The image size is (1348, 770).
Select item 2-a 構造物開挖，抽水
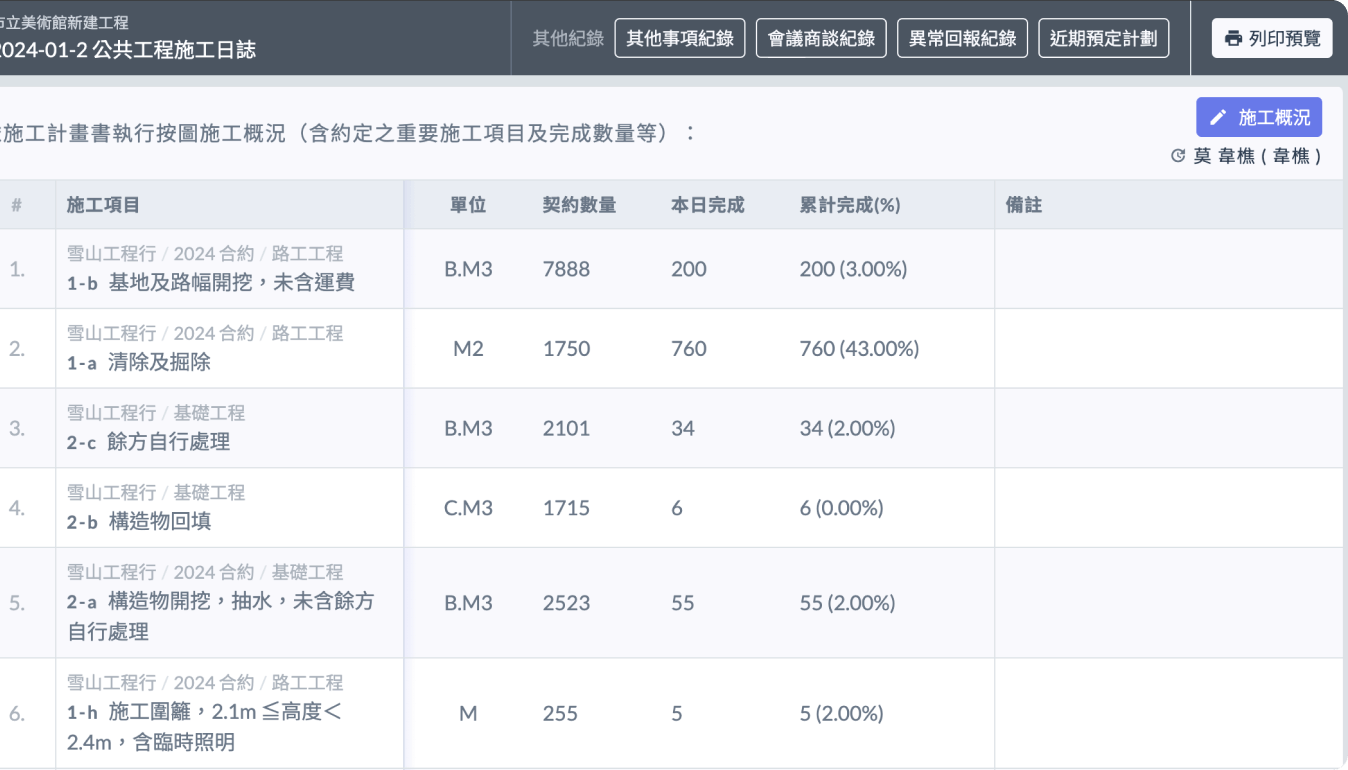(220, 616)
